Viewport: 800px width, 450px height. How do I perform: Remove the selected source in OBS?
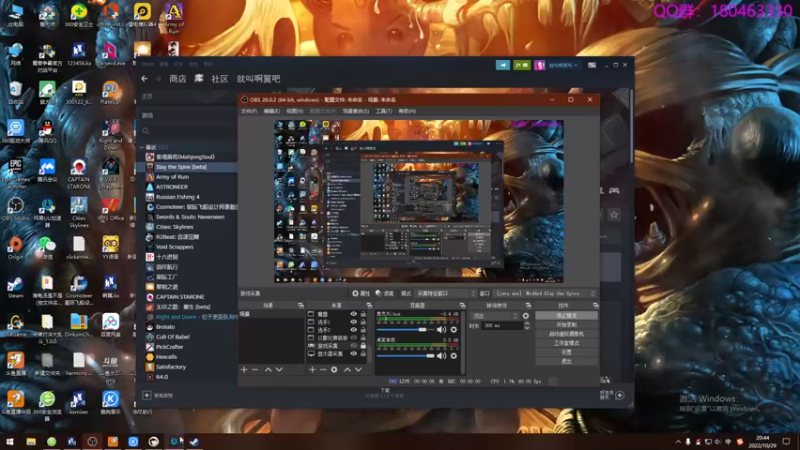point(323,369)
